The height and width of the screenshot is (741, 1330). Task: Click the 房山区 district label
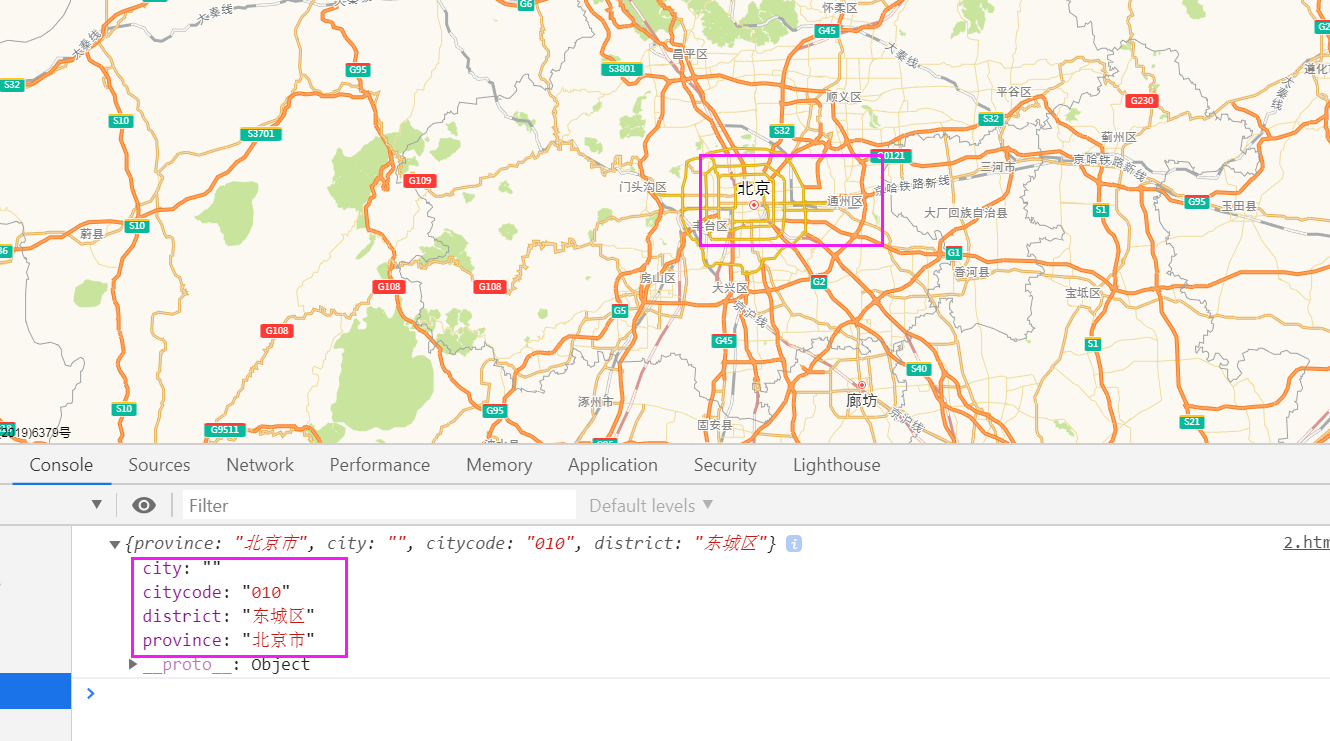click(658, 278)
